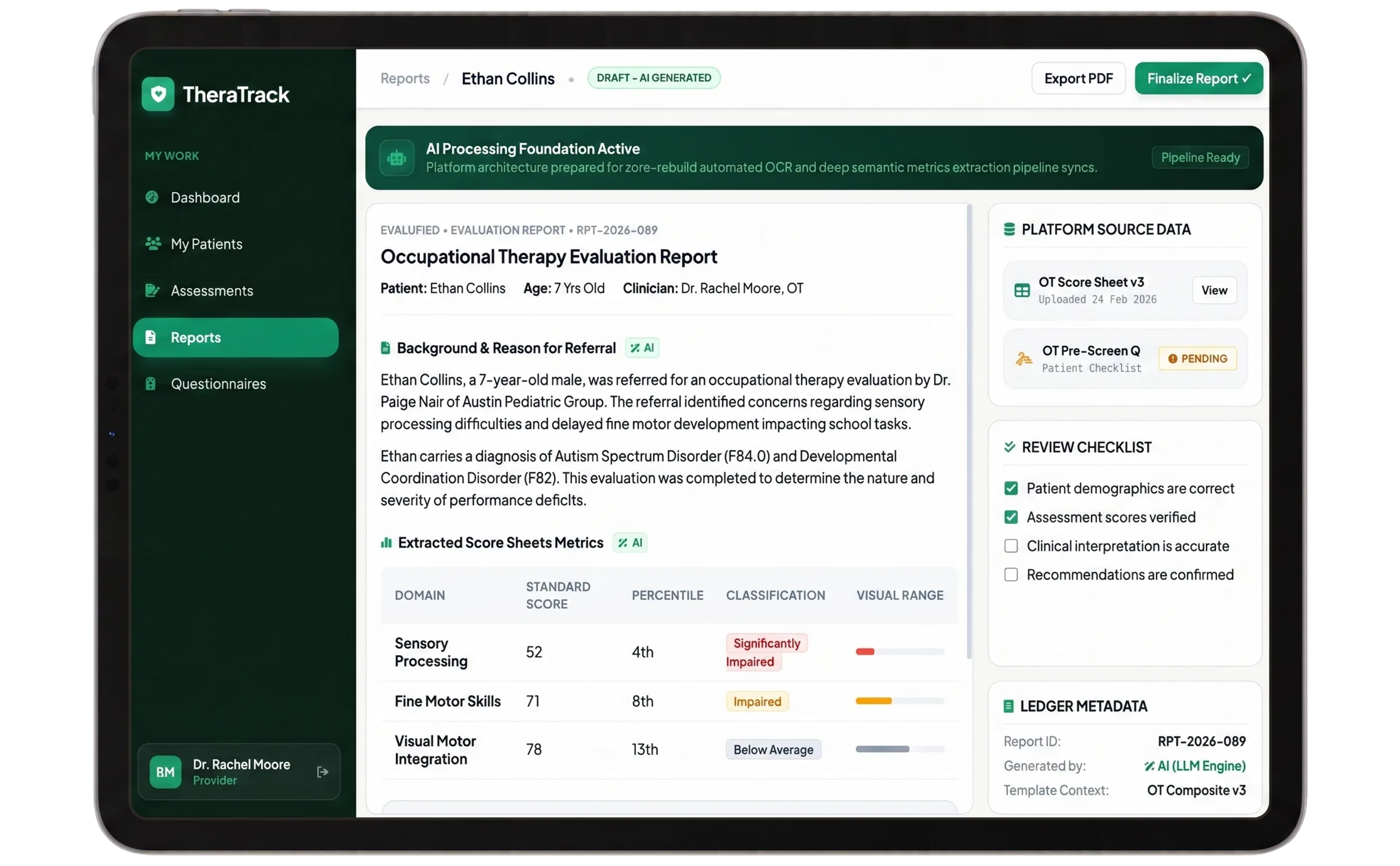Click the Report ID value RPT-2026-089
The height and width of the screenshot is (866, 1400).
pyautogui.click(x=1201, y=741)
